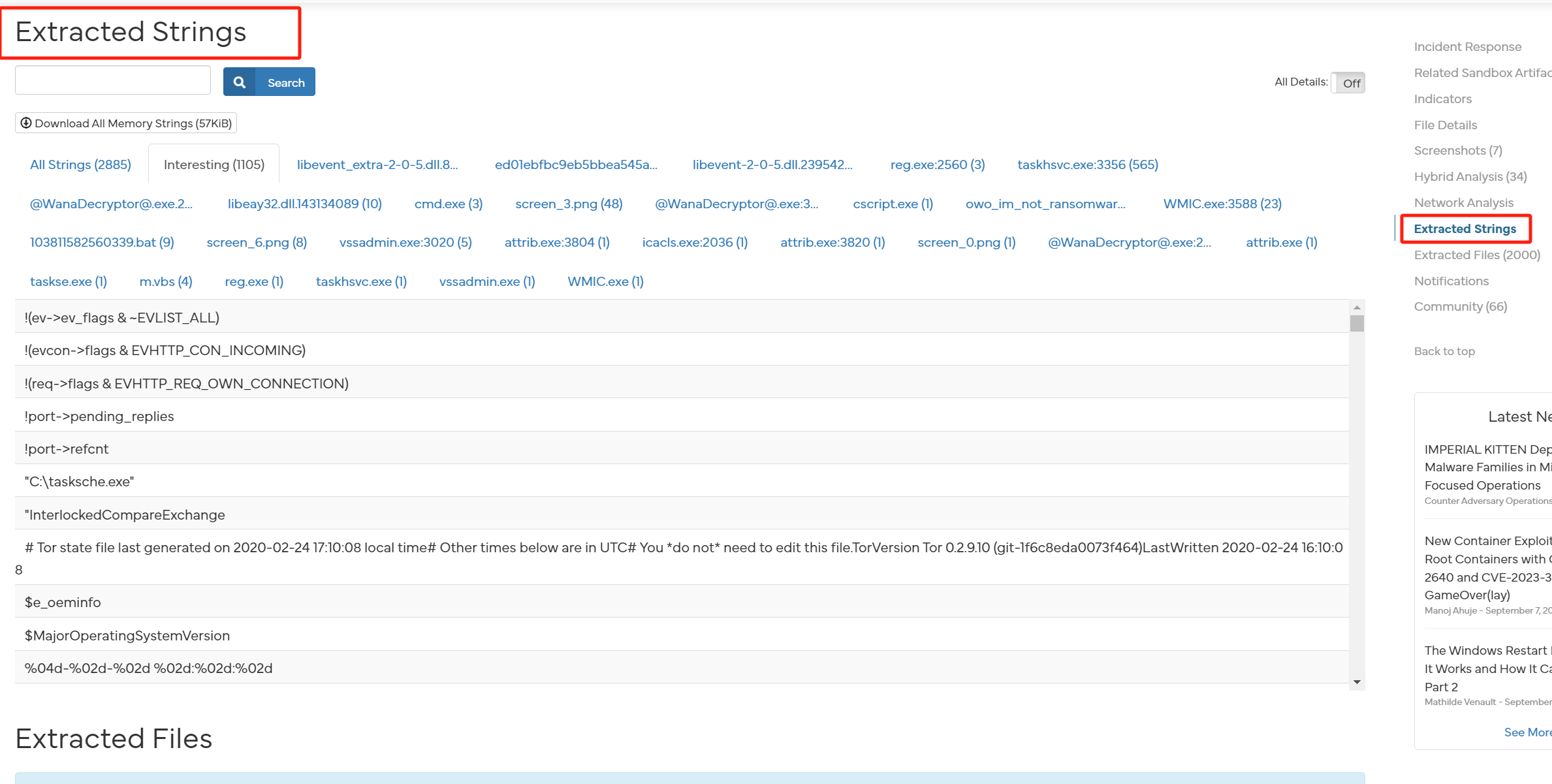1552x784 pixels.
Task: Open reg.exe:2560 (3) tab
Action: (938, 165)
